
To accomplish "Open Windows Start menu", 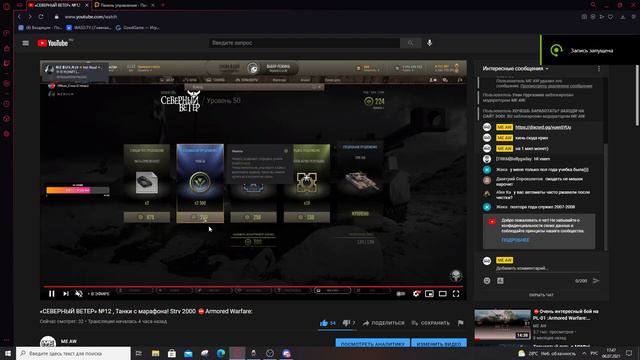I will pyautogui.click(x=8, y=353).
